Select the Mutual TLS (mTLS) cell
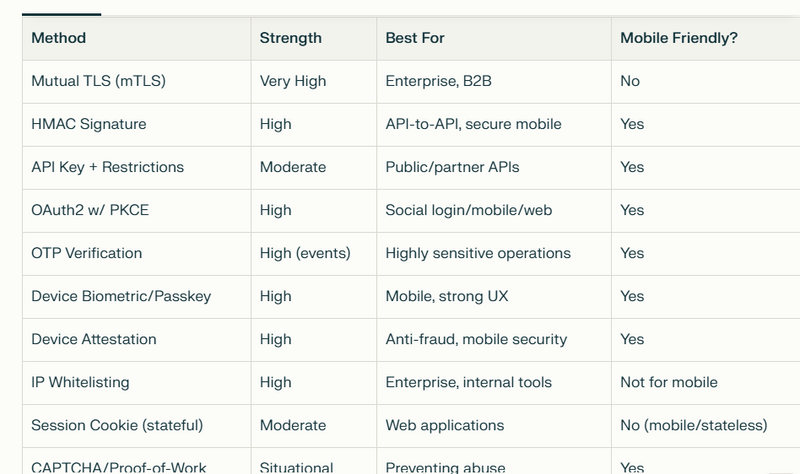The image size is (800, 474). click(x=98, y=81)
